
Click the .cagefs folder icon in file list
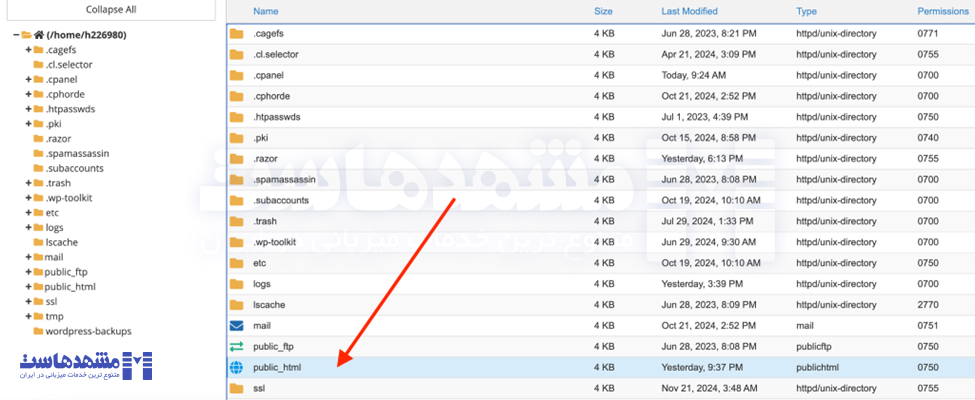click(237, 33)
